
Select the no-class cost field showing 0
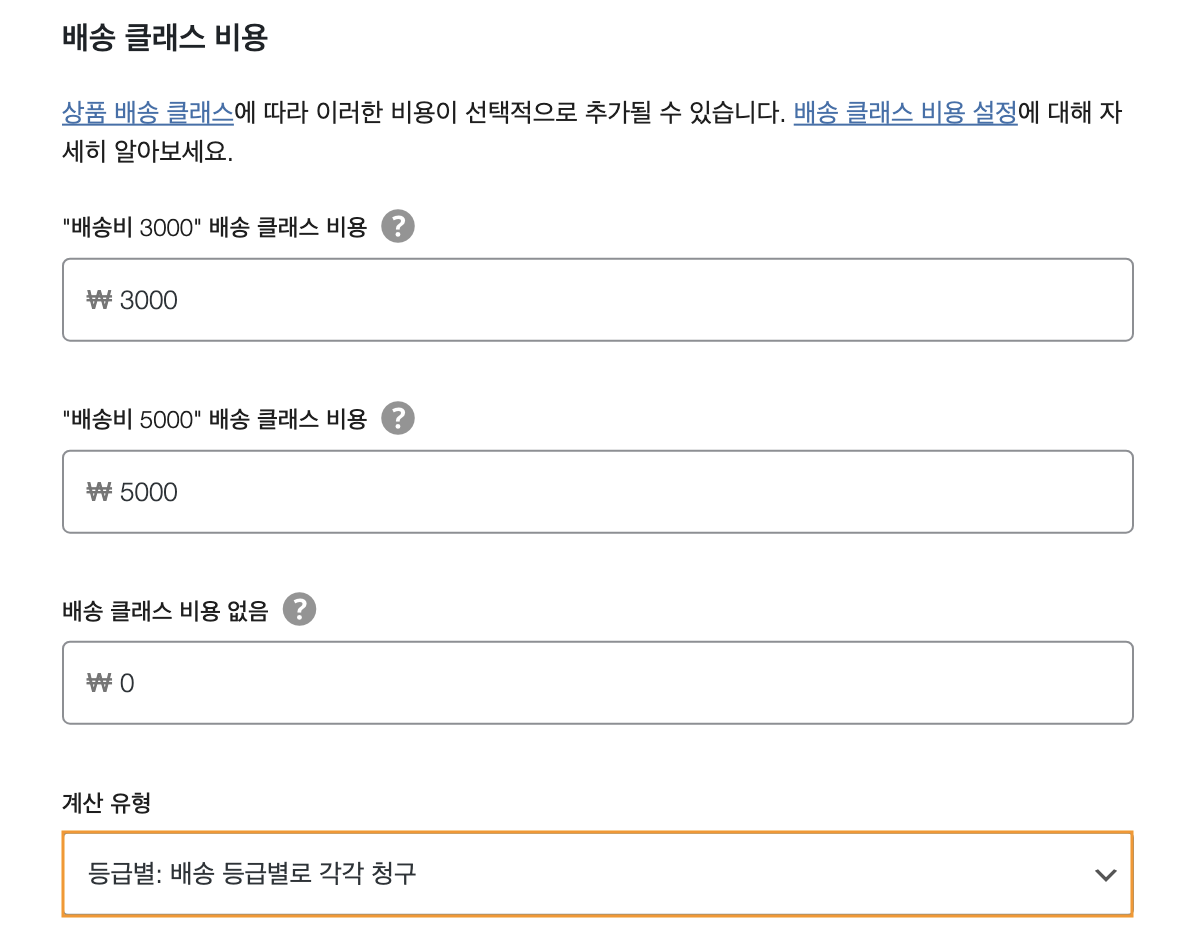point(597,683)
